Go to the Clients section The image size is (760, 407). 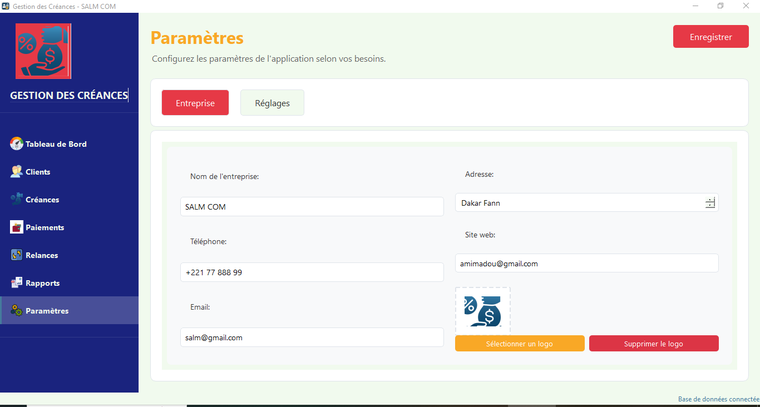[x=69, y=172]
